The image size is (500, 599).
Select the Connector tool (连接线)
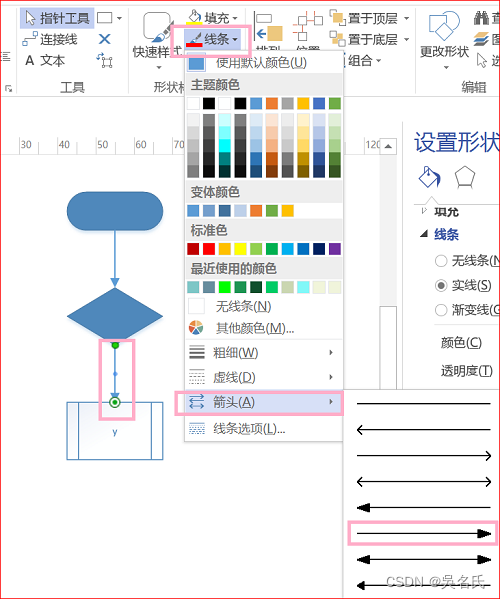(50, 39)
